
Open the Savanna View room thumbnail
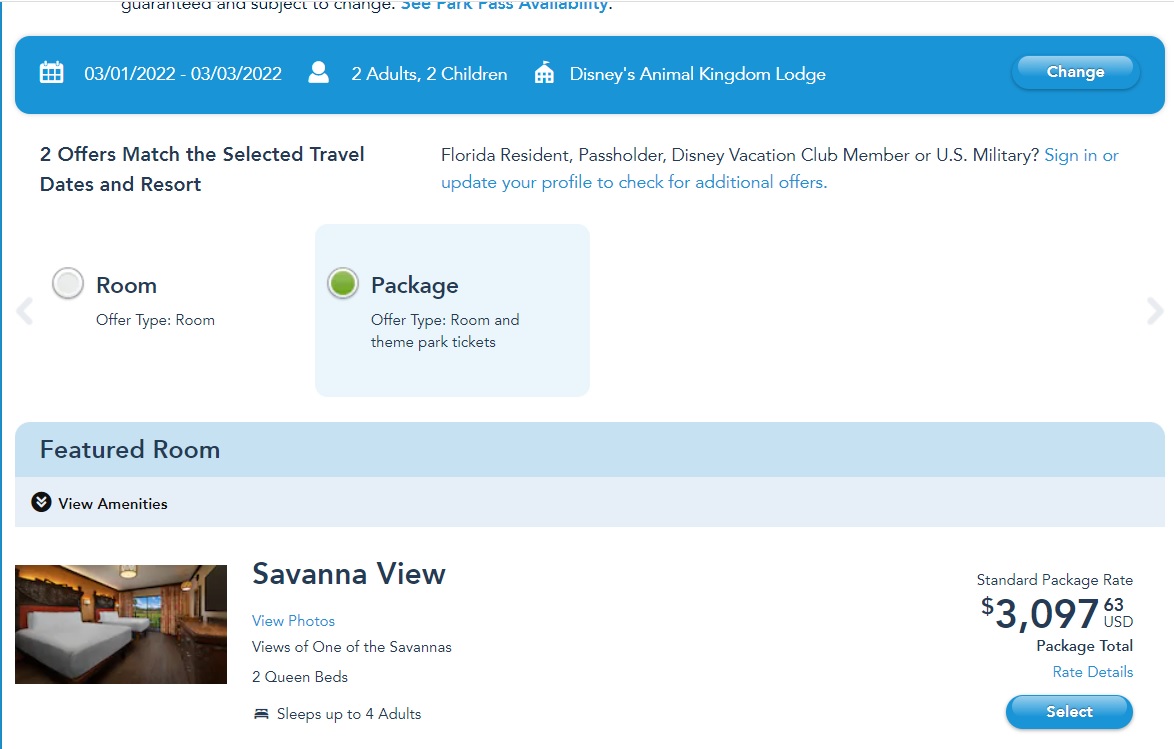tap(121, 624)
